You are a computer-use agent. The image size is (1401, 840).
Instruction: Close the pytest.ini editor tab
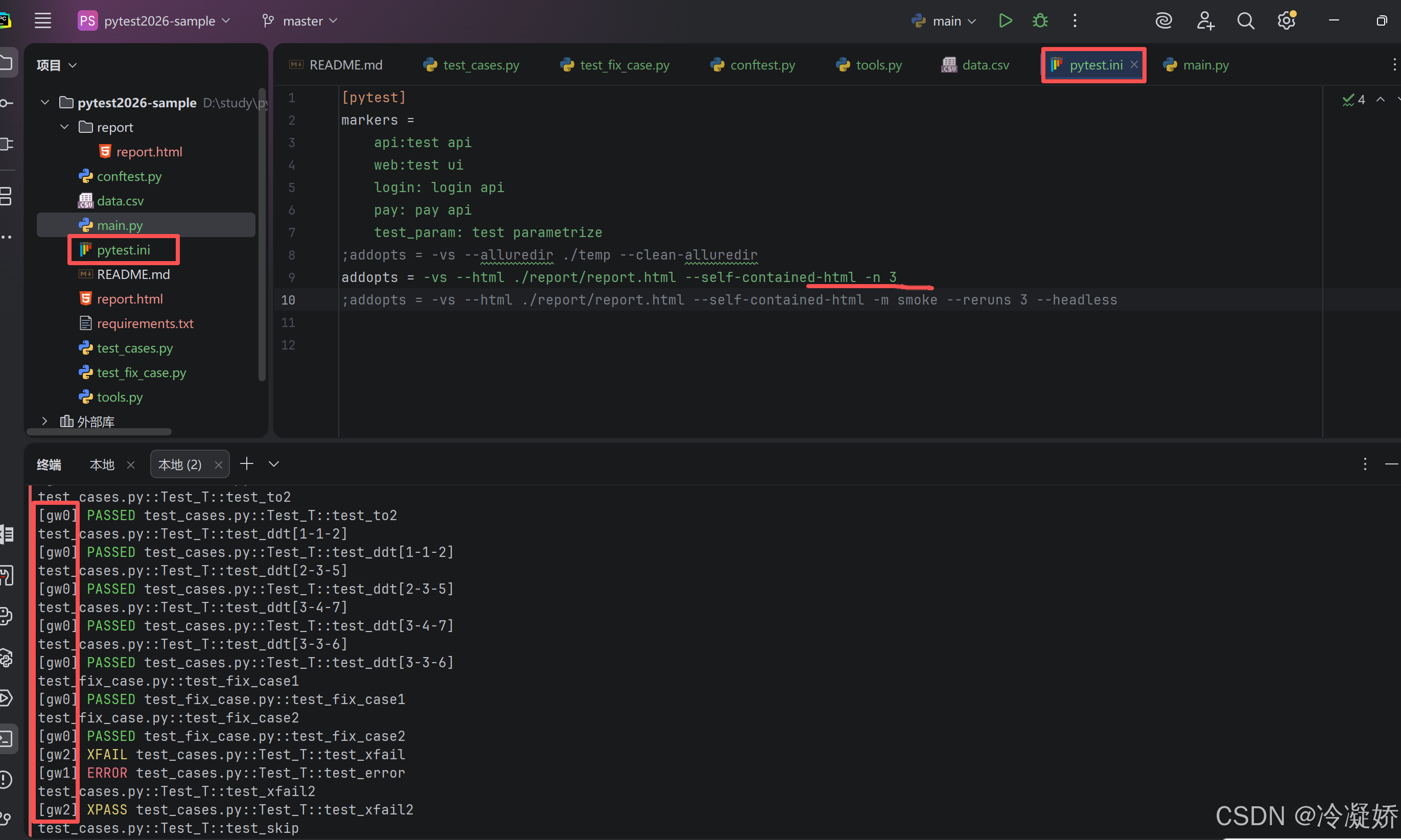[1134, 64]
